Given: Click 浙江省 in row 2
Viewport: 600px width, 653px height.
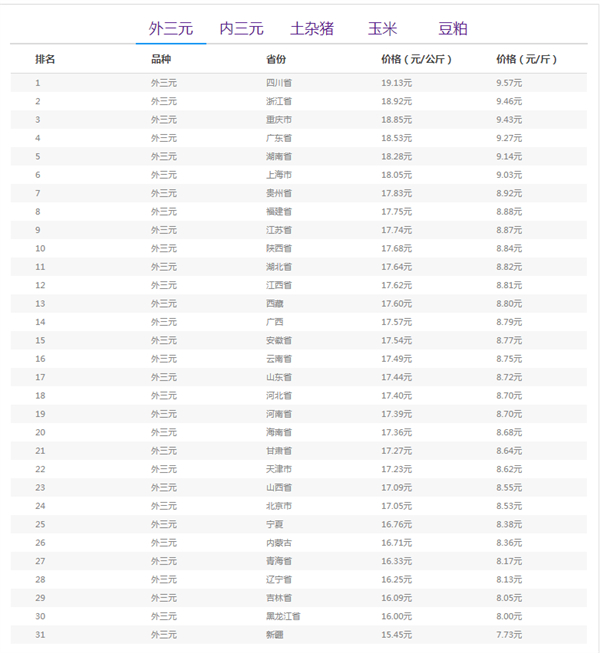Looking at the screenshot, I should pos(279,101).
